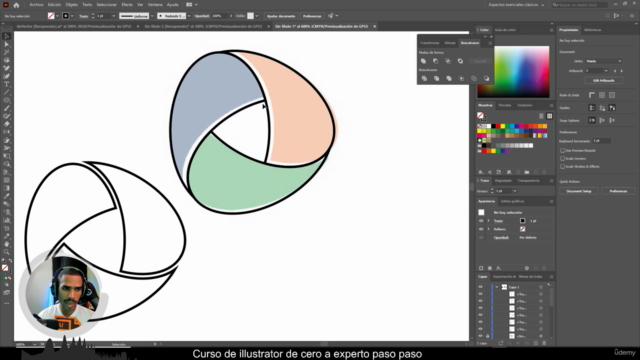Open the arrange documents dropdown in menu bar

(x=192, y=5)
